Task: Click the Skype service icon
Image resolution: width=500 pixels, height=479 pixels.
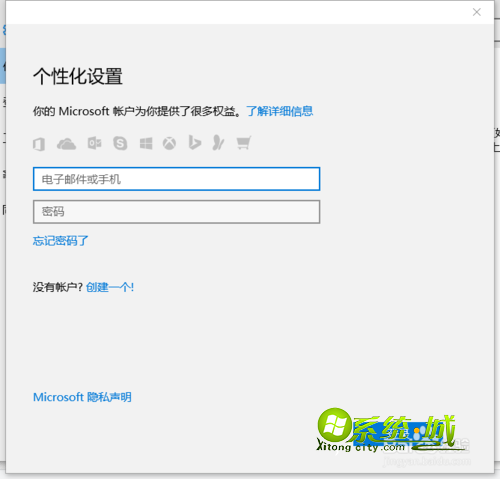Action: 120,143
